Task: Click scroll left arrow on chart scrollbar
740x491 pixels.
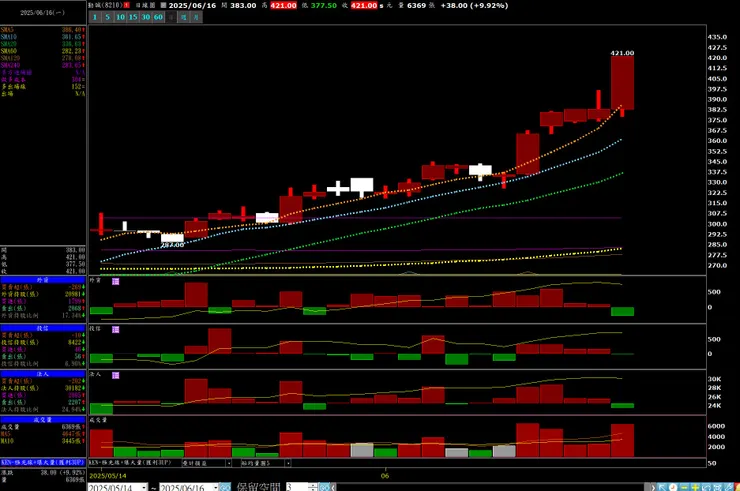Action: [333, 487]
